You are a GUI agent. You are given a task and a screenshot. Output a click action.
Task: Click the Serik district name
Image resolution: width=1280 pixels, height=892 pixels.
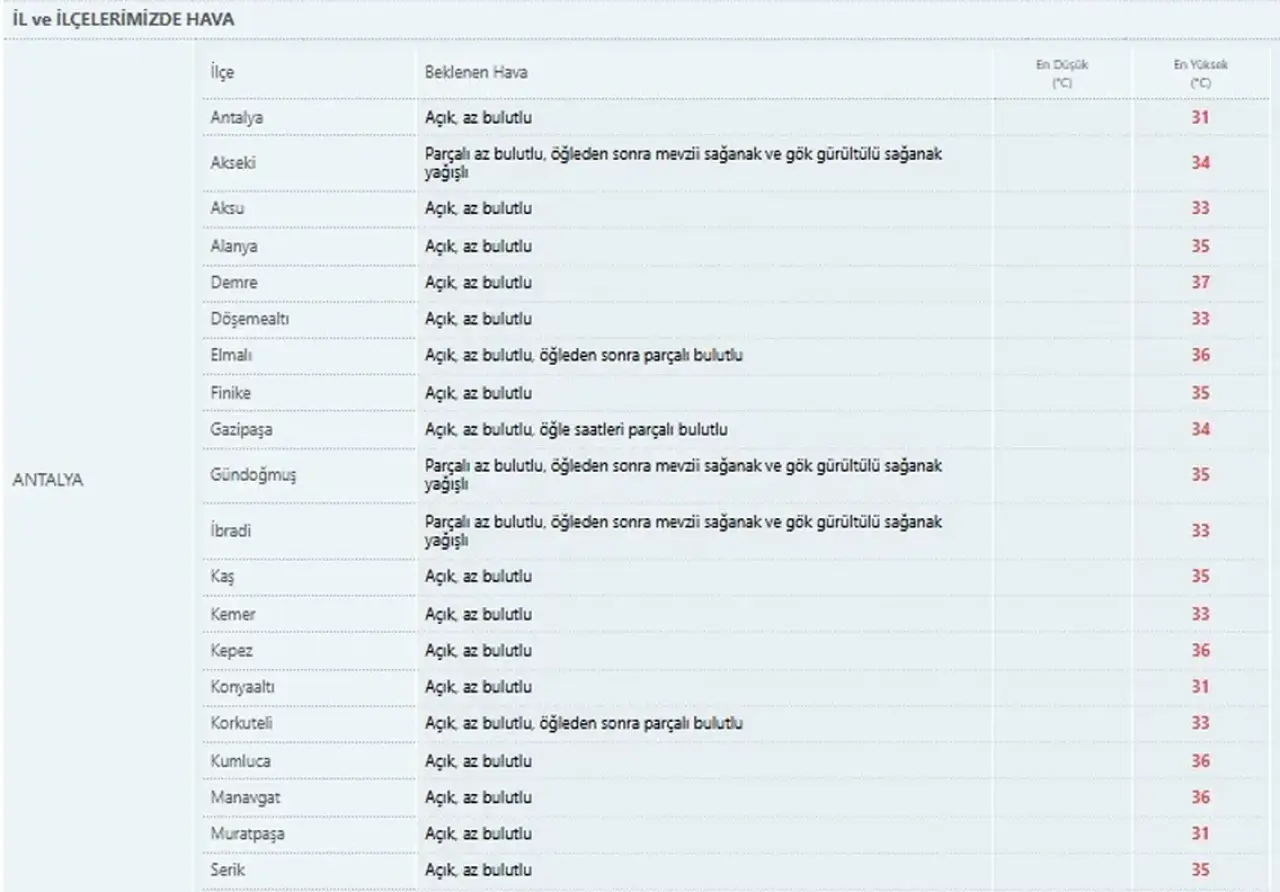tap(227, 870)
